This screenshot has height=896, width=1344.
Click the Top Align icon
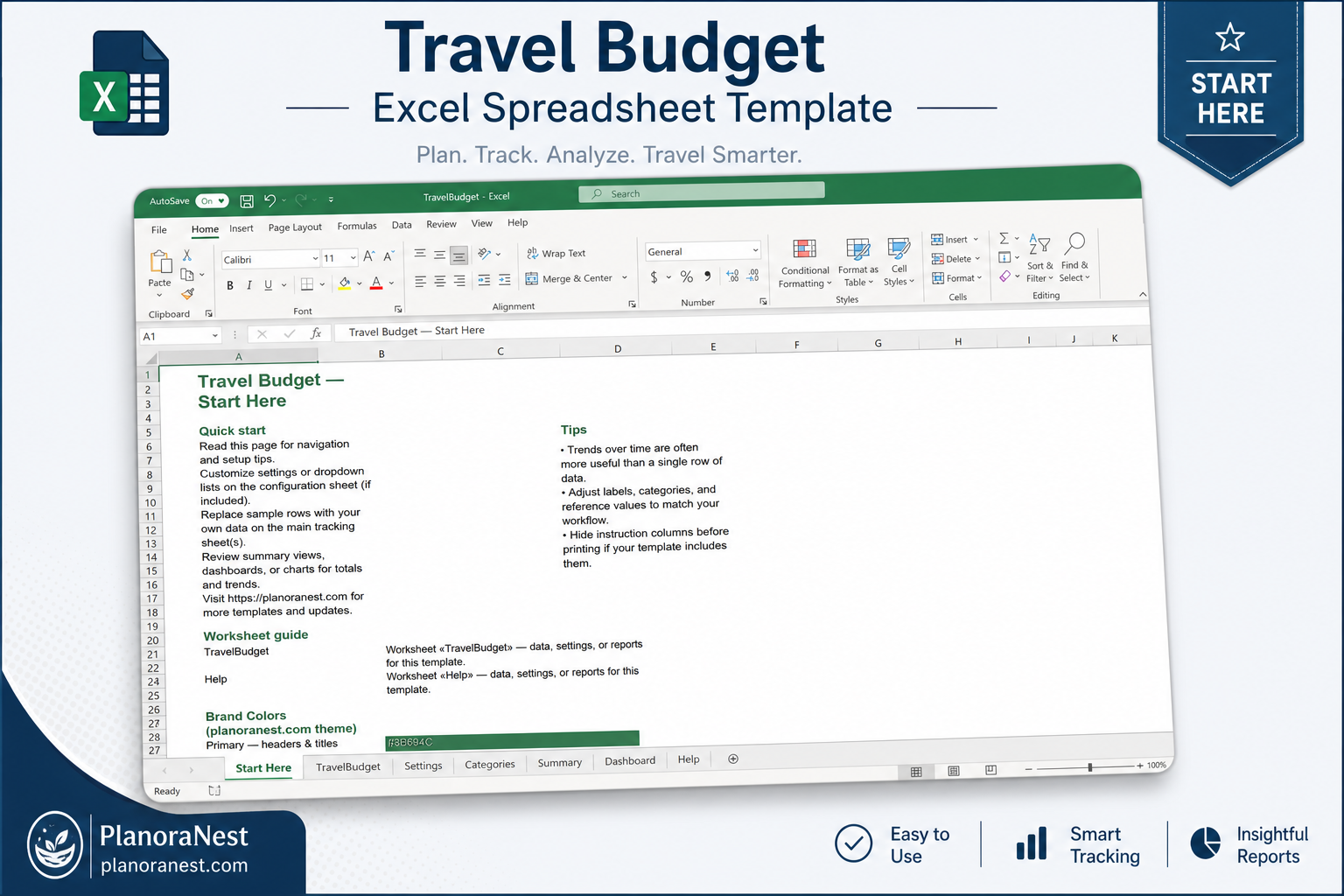420,254
